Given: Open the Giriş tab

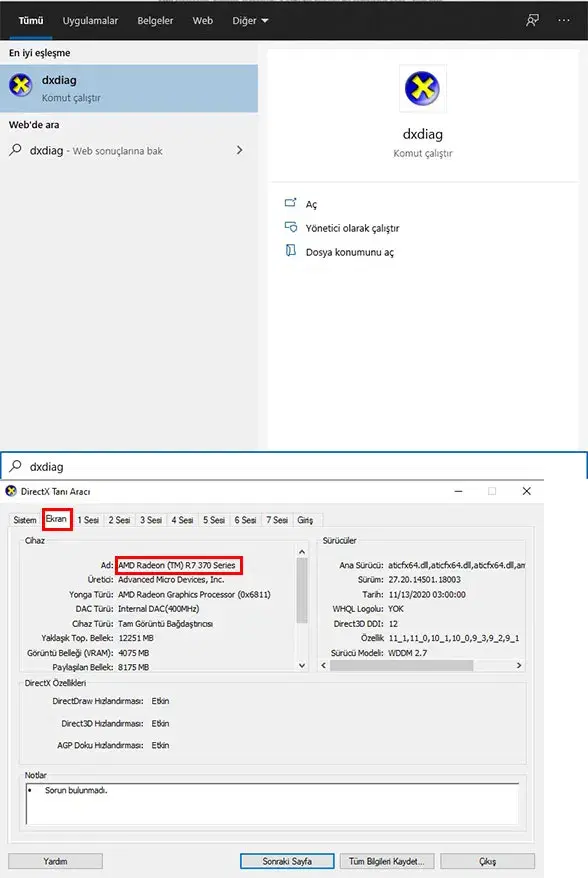Looking at the screenshot, I should coord(305,520).
